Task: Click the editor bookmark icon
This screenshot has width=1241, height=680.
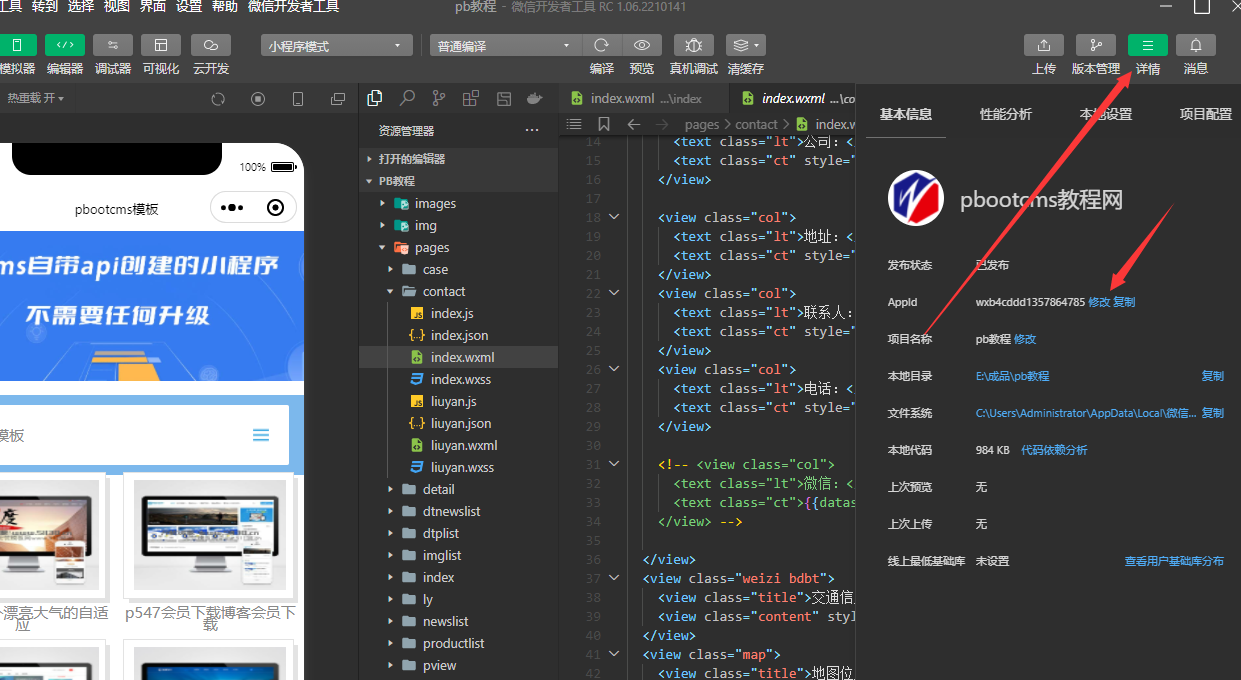Action: 604,124
